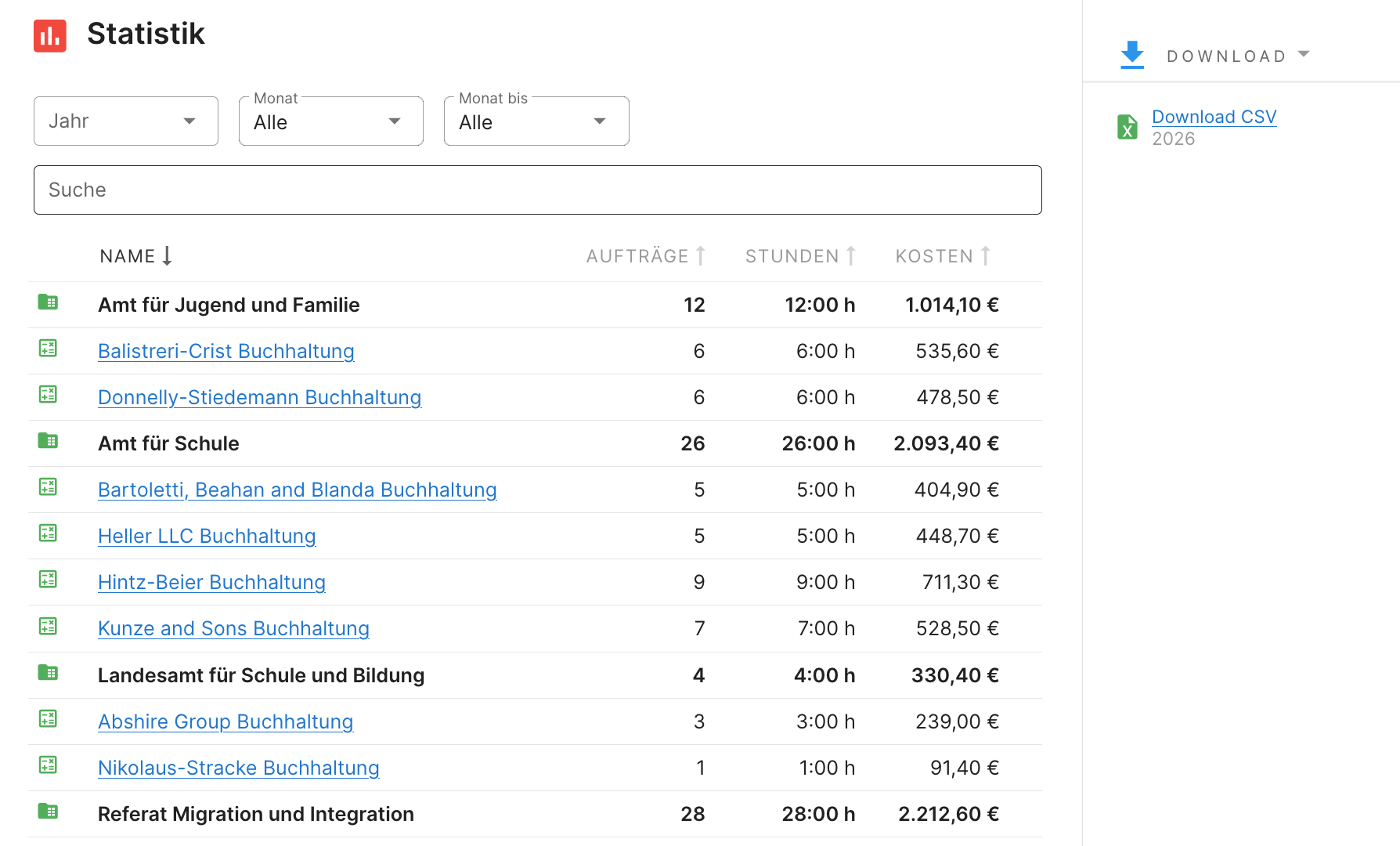Click calculator icon beside Abshire Group Buchhaltung
The width and height of the screenshot is (1400, 846).
pyautogui.click(x=48, y=718)
